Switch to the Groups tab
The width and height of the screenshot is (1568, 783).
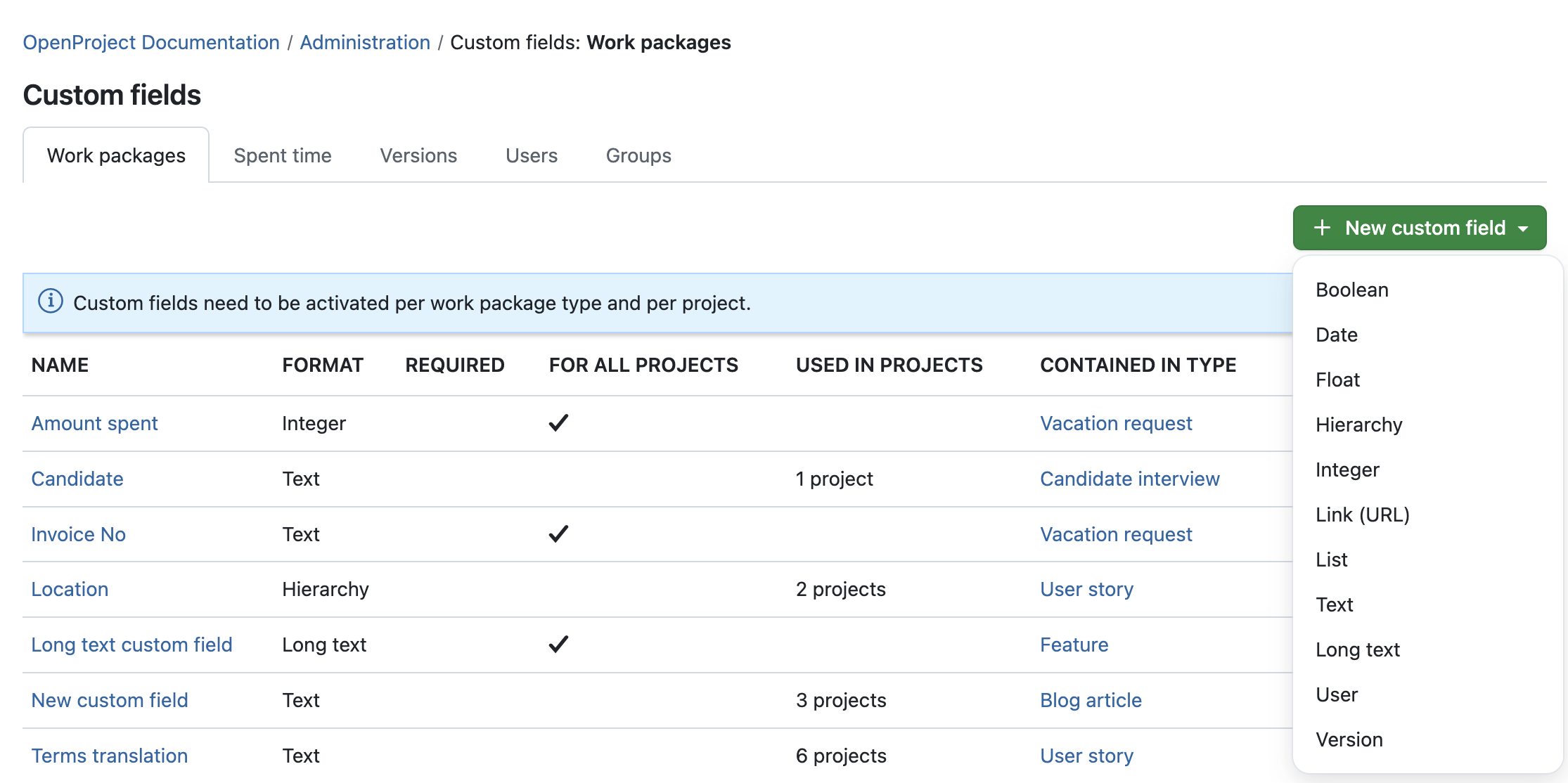click(637, 155)
